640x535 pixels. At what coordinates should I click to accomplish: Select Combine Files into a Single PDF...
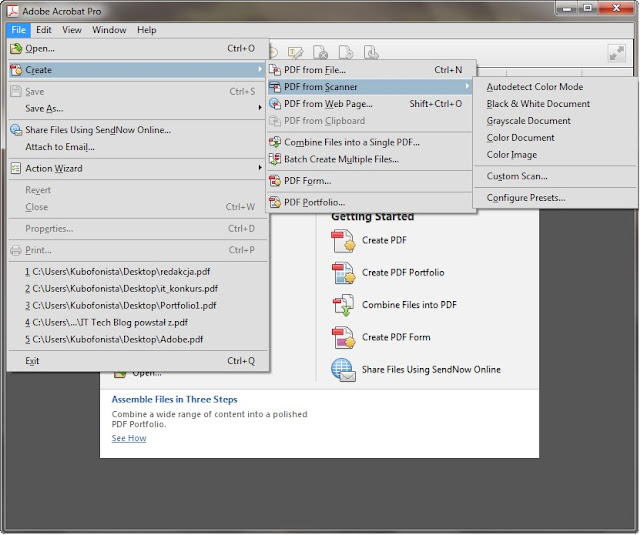[x=371, y=142]
